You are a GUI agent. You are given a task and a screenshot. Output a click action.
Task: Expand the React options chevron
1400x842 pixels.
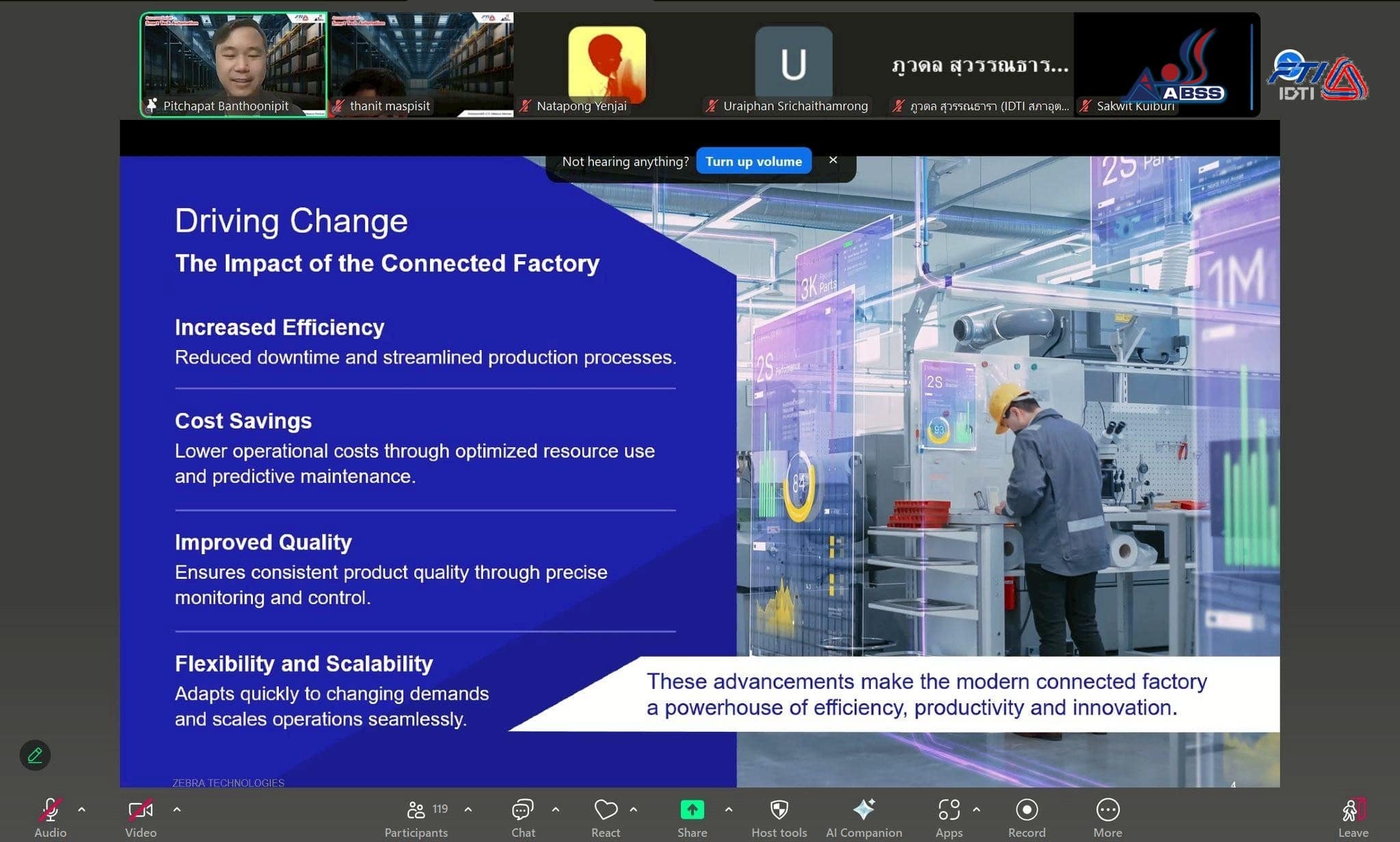pyautogui.click(x=634, y=810)
